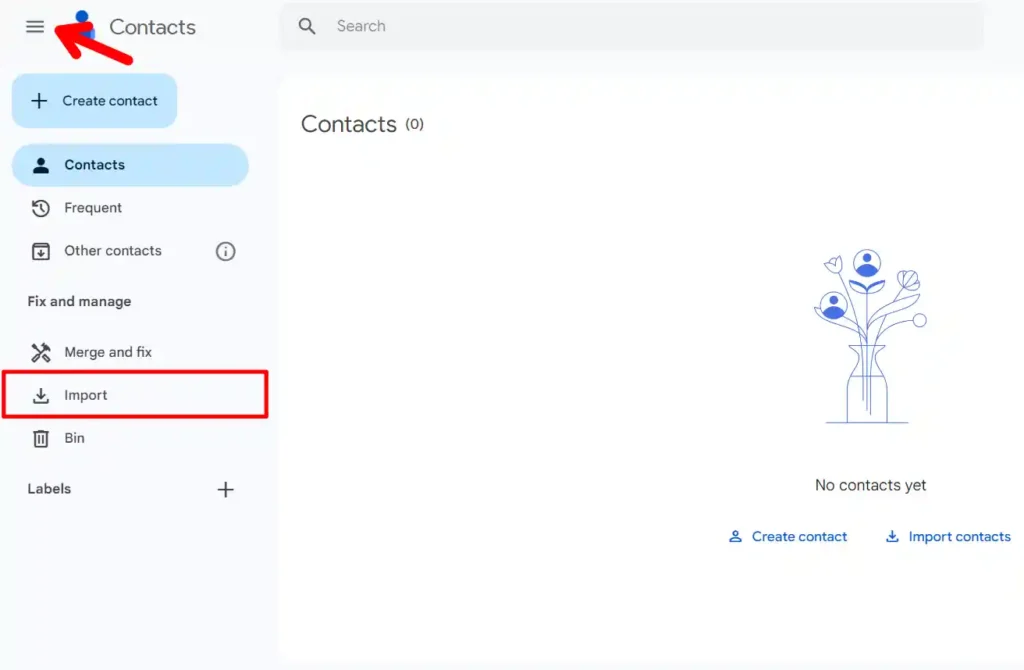Select the Merge and fix tool
Screen dimensions: 1024x670
point(107,352)
